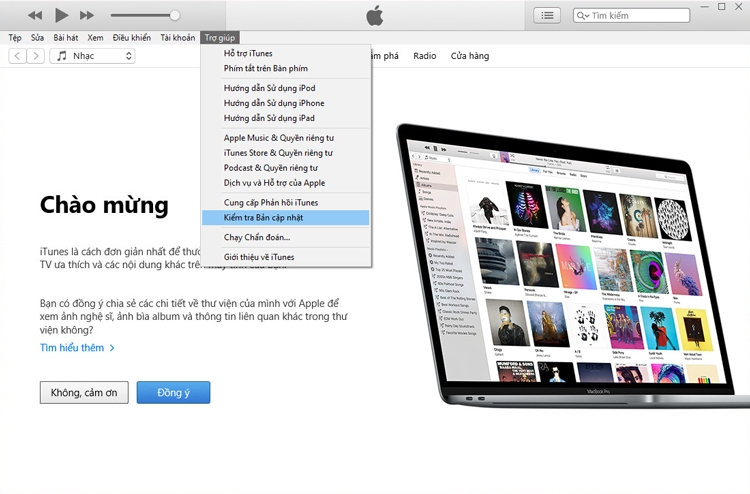Screen dimensions: 750x494
Task: Choose Dịch vụ và Hỗ trợ của Apple
Action: (286, 183)
